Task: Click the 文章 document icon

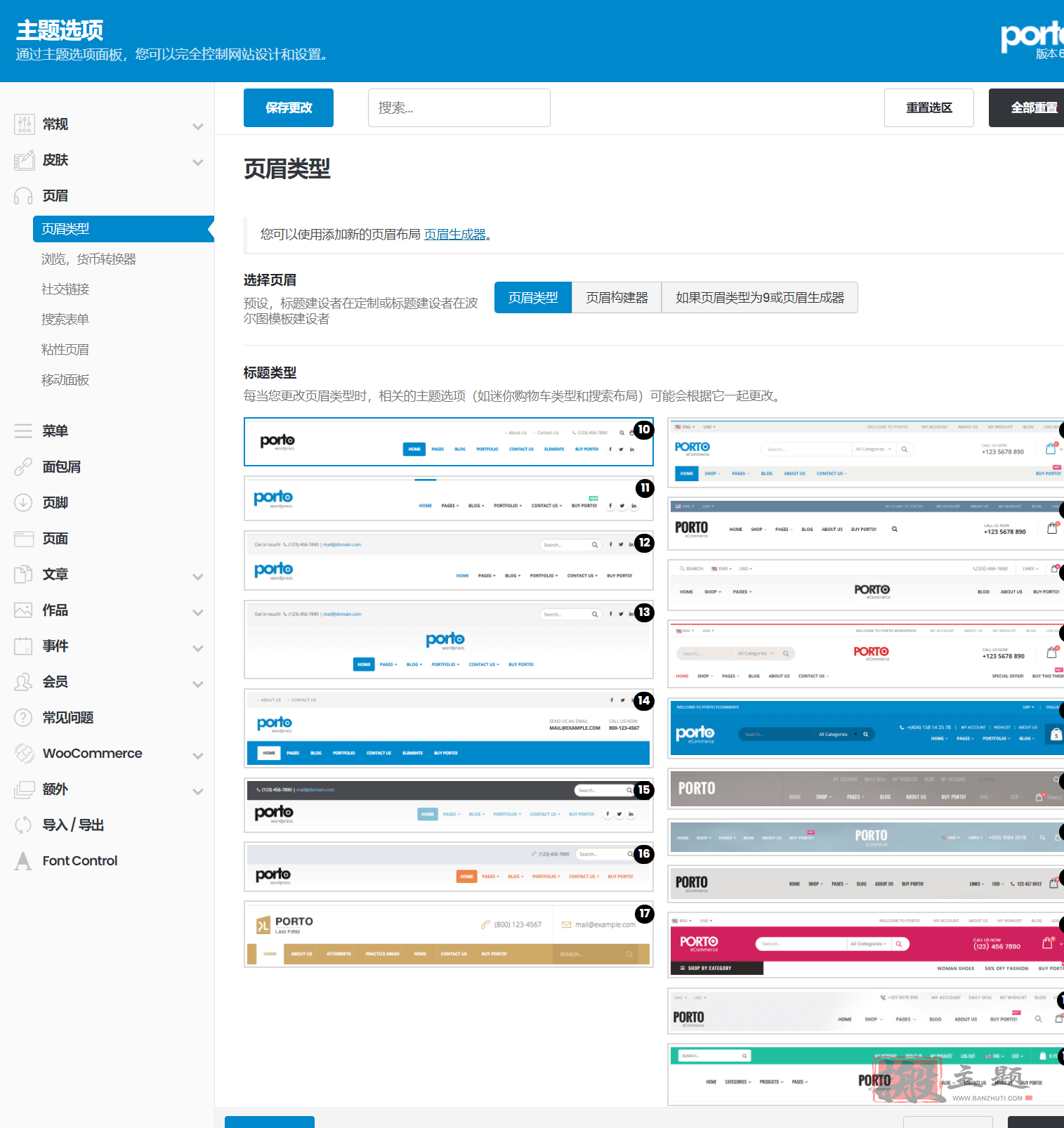Action: (24, 574)
